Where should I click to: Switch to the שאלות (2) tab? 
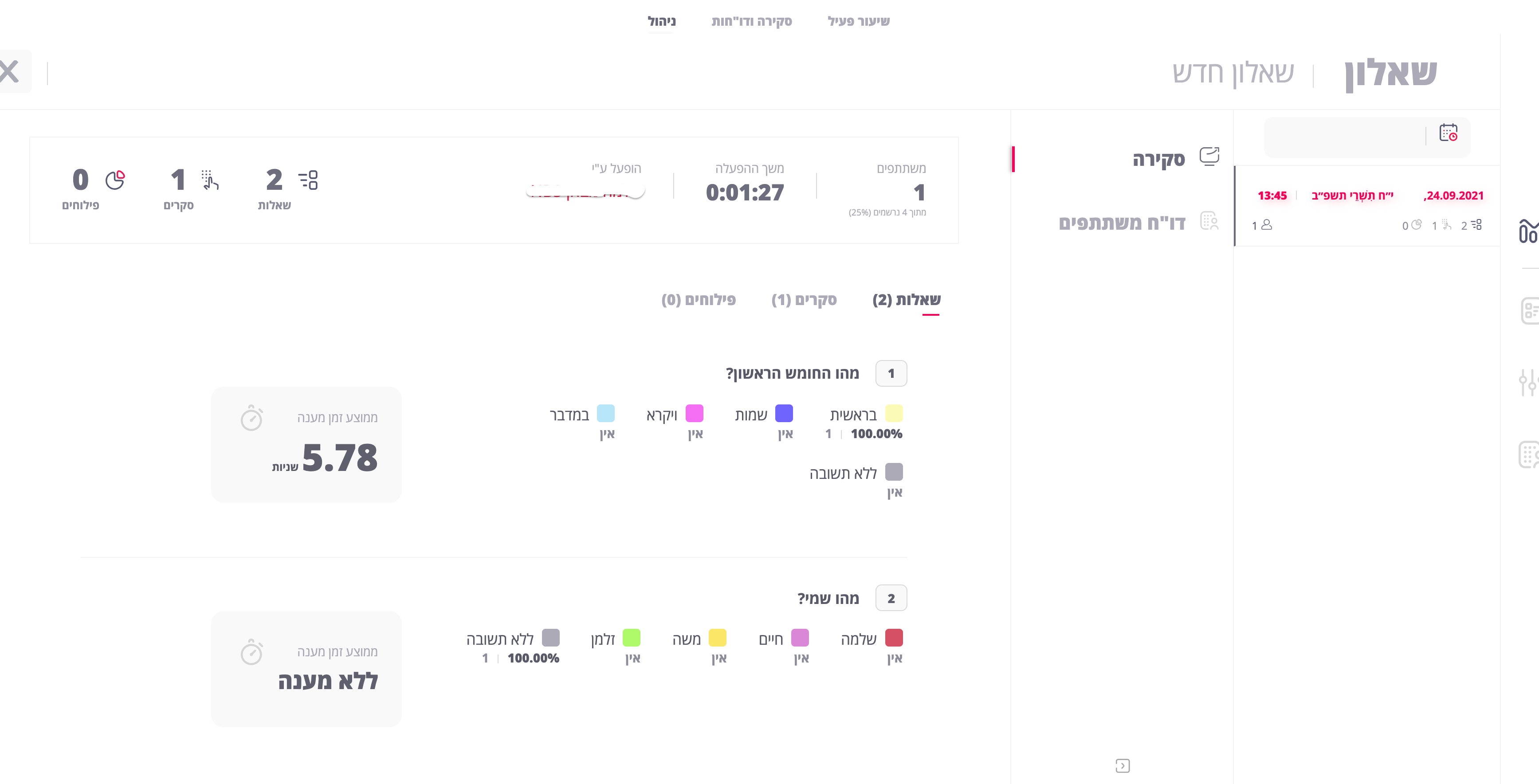pyautogui.click(x=906, y=300)
